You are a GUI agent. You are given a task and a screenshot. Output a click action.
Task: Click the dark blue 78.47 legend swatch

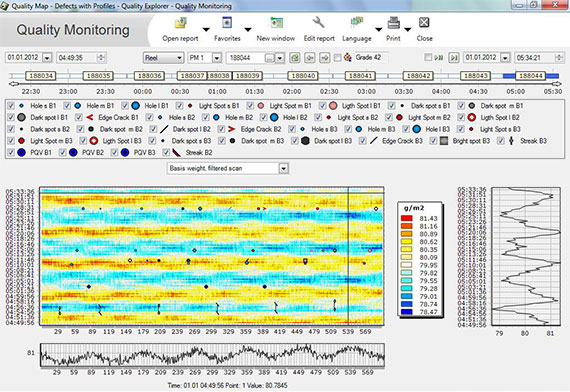pyautogui.click(x=406, y=312)
